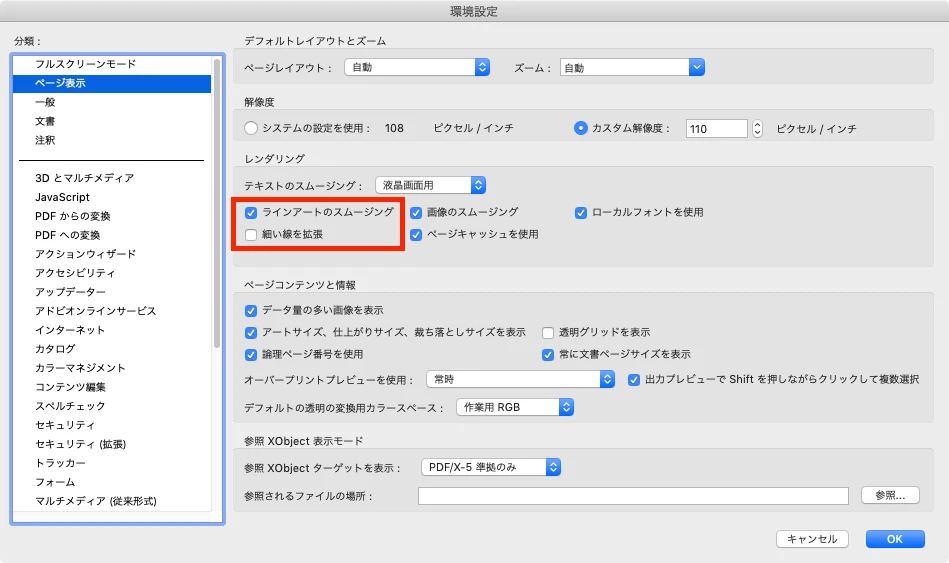Viewport: 949px width, 563px height.
Task: Open ページレイアウト dropdown
Action: pos(417,67)
